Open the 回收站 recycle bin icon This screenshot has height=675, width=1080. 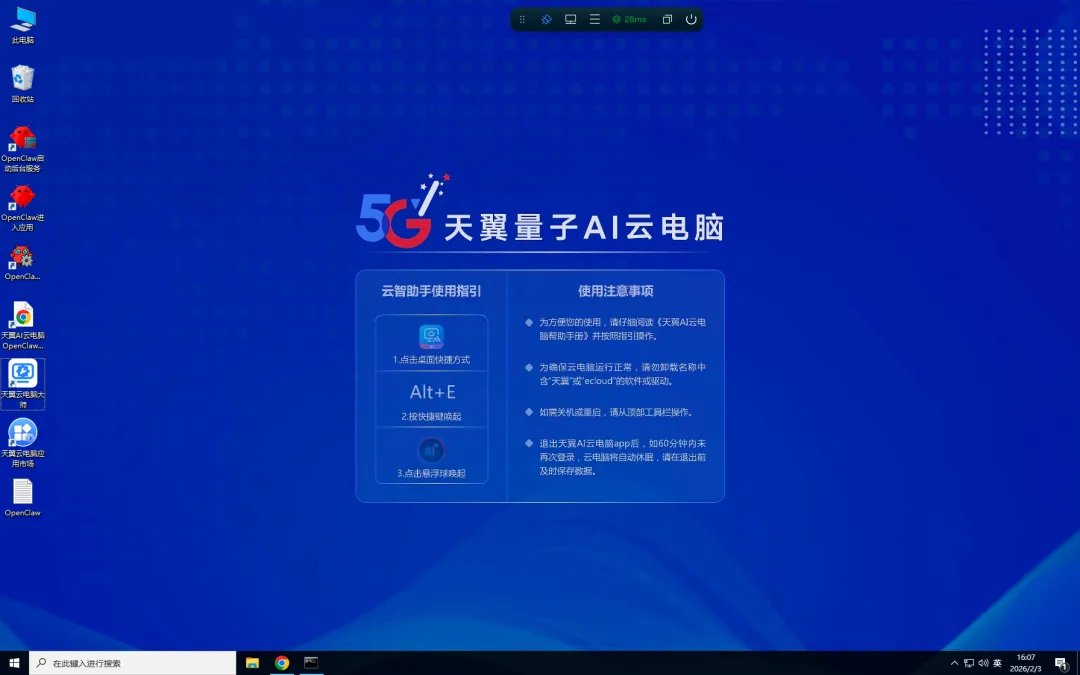23,84
